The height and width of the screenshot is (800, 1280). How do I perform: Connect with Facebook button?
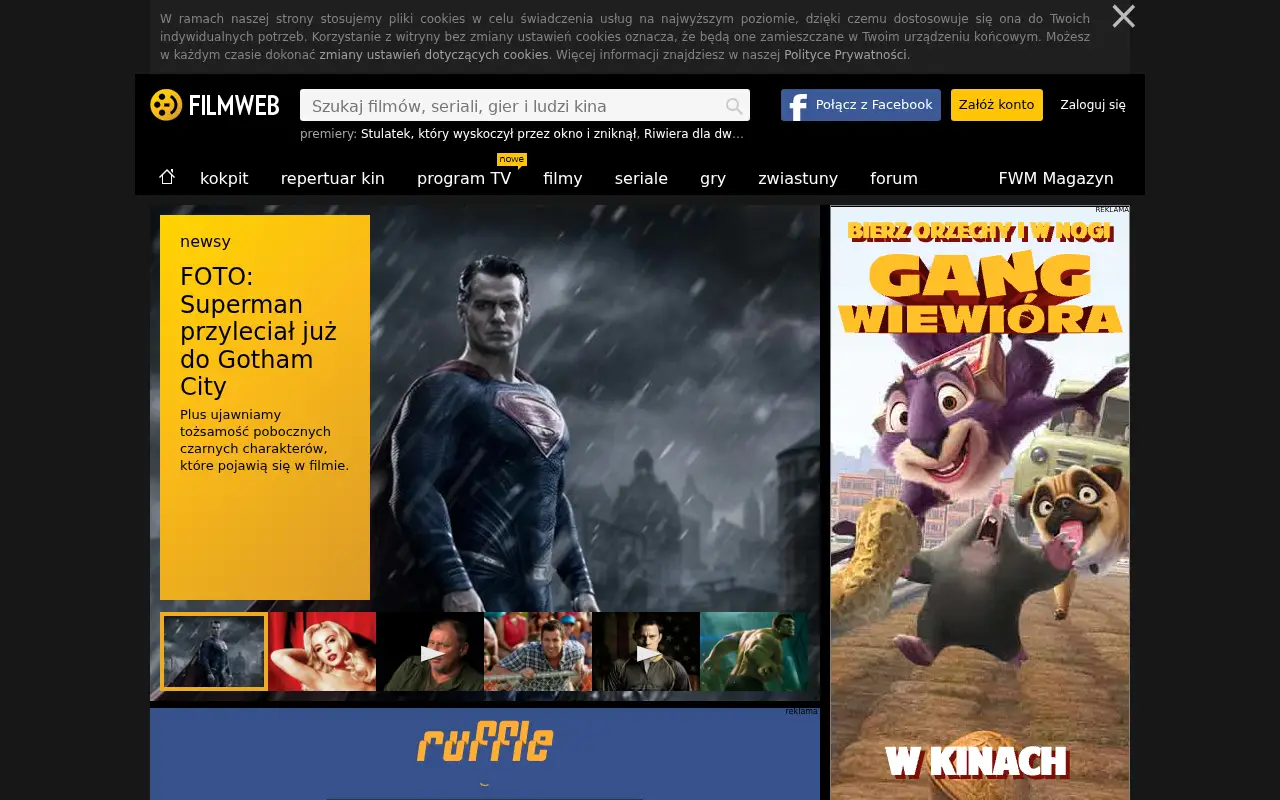pos(861,105)
